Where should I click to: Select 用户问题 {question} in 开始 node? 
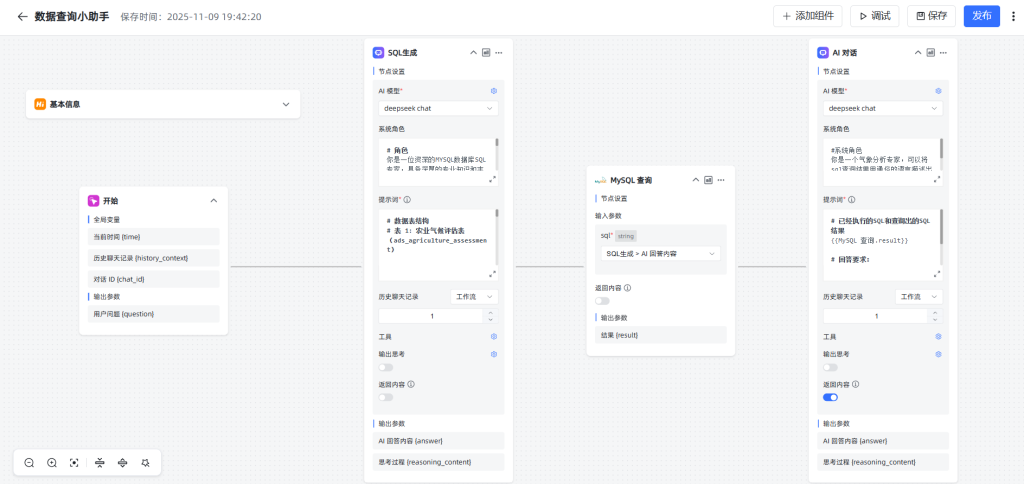[x=153, y=314]
